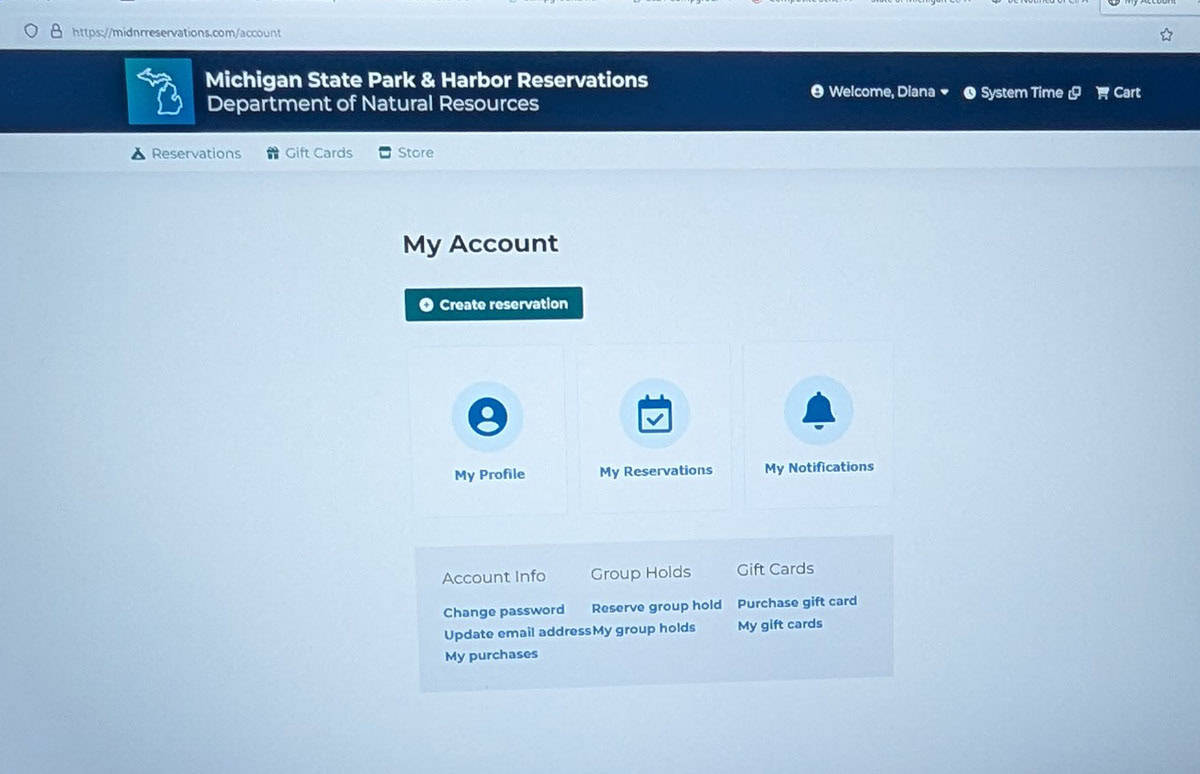Open the My Notifications bell icon
Image resolution: width=1200 pixels, height=774 pixels.
tap(819, 410)
